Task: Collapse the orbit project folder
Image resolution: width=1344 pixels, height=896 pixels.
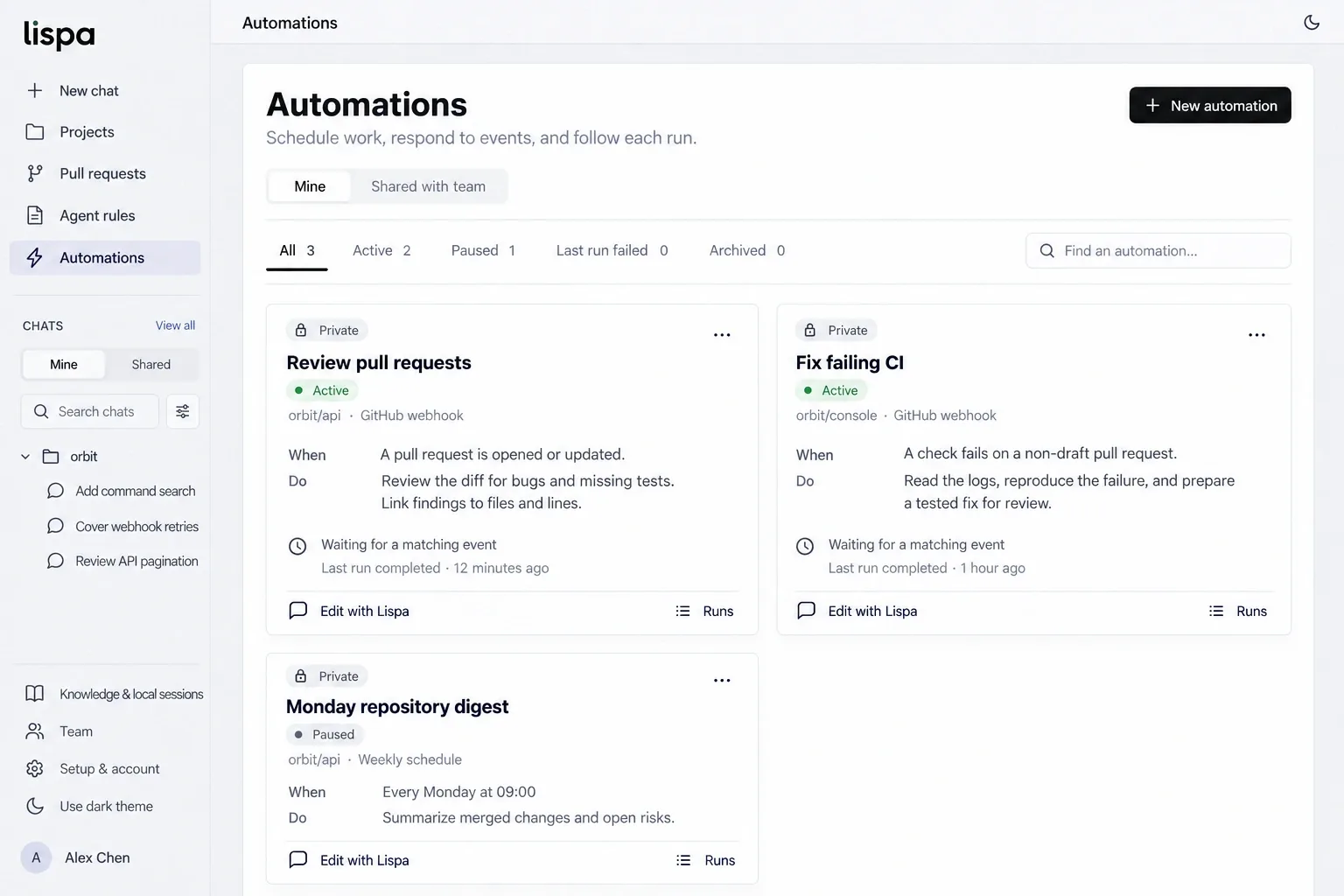Action: [x=25, y=457]
